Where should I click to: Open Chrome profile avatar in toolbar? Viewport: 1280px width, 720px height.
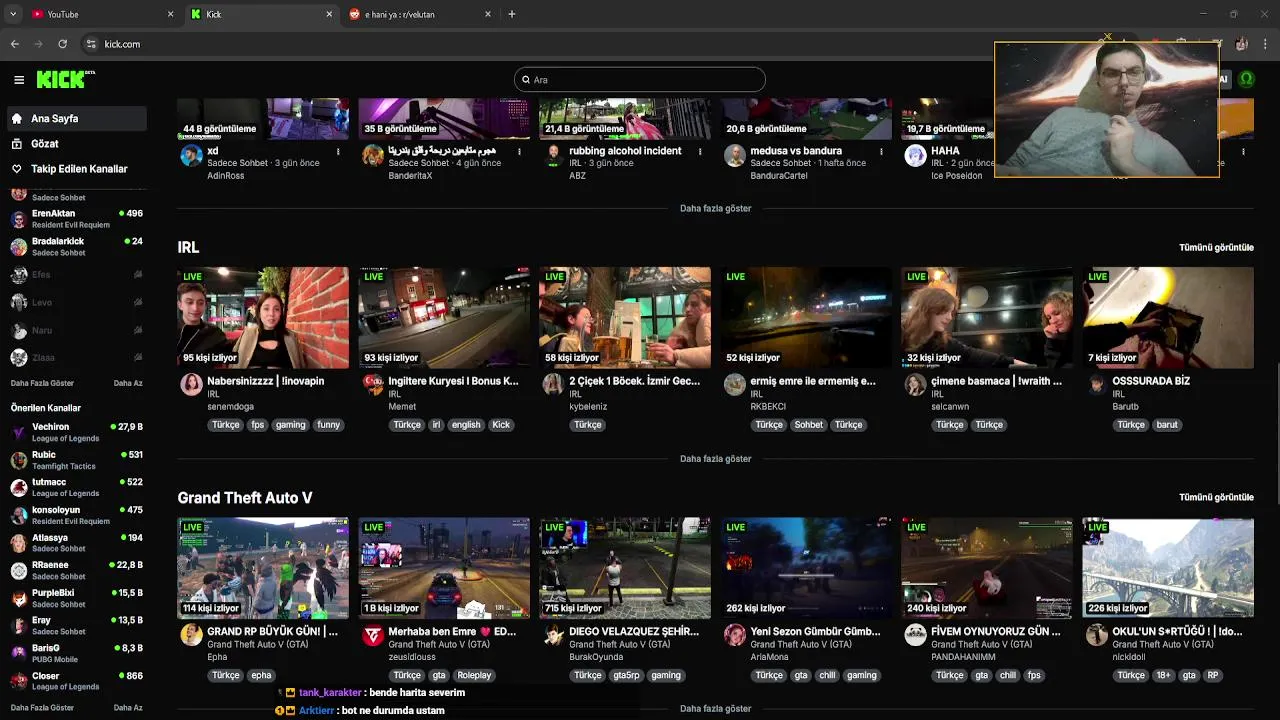(x=1241, y=44)
